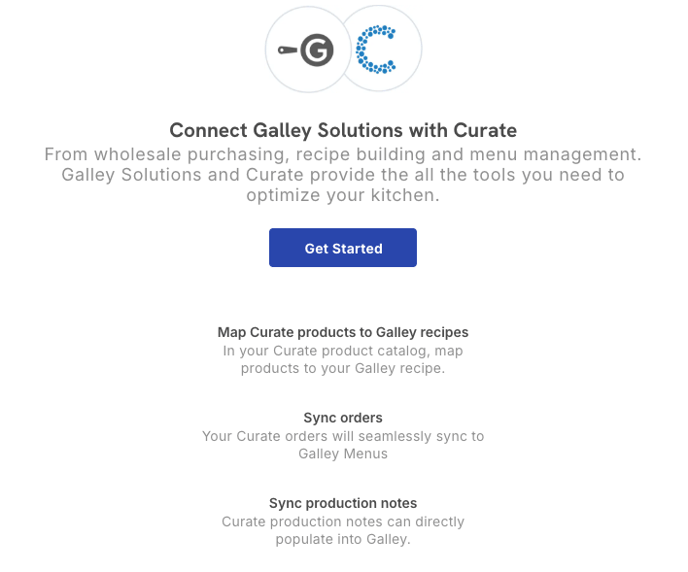688x572 pixels.
Task: Click the wholesale purchasing description paragraph
Action: click(343, 175)
